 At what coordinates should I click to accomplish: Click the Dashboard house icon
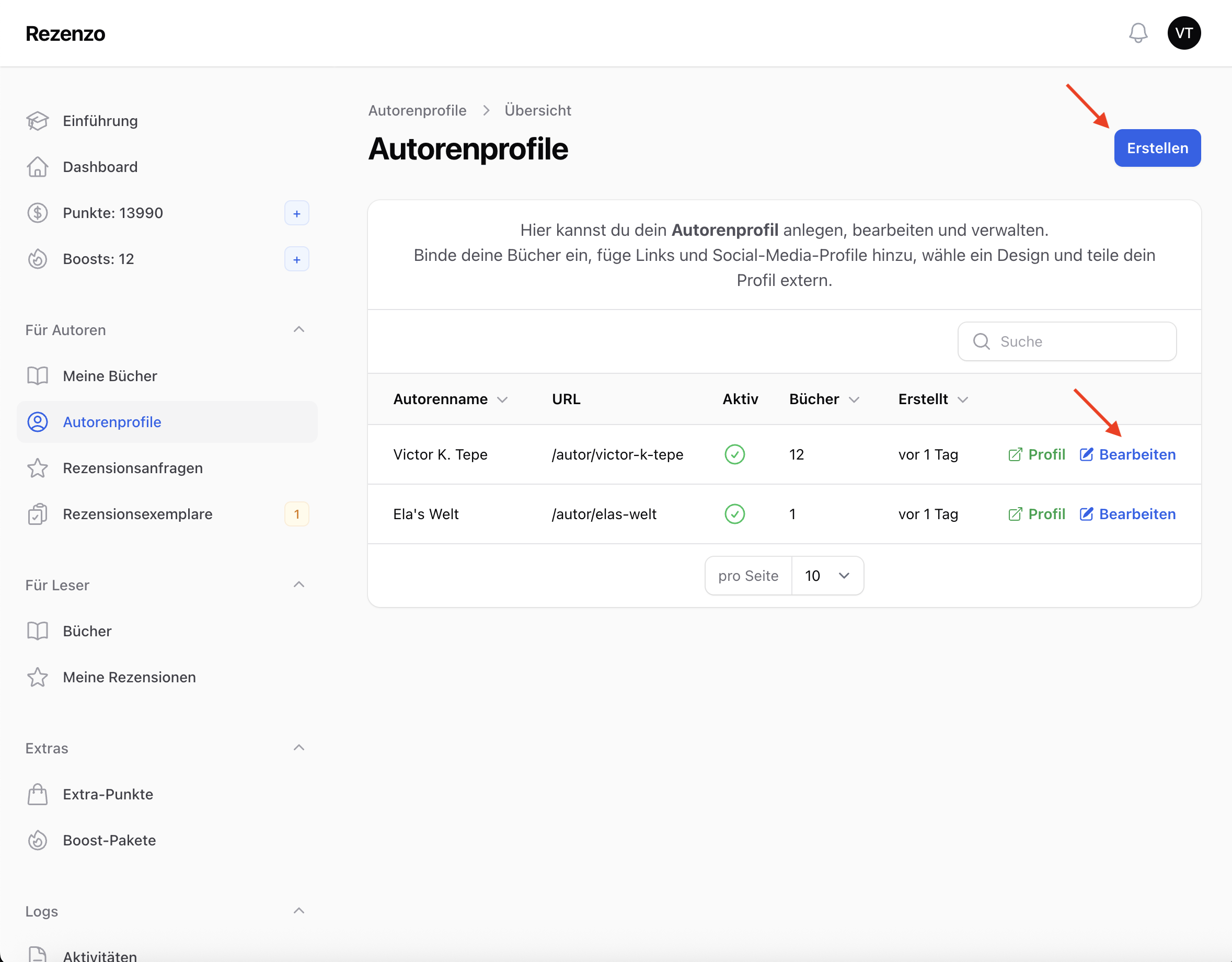pos(37,167)
